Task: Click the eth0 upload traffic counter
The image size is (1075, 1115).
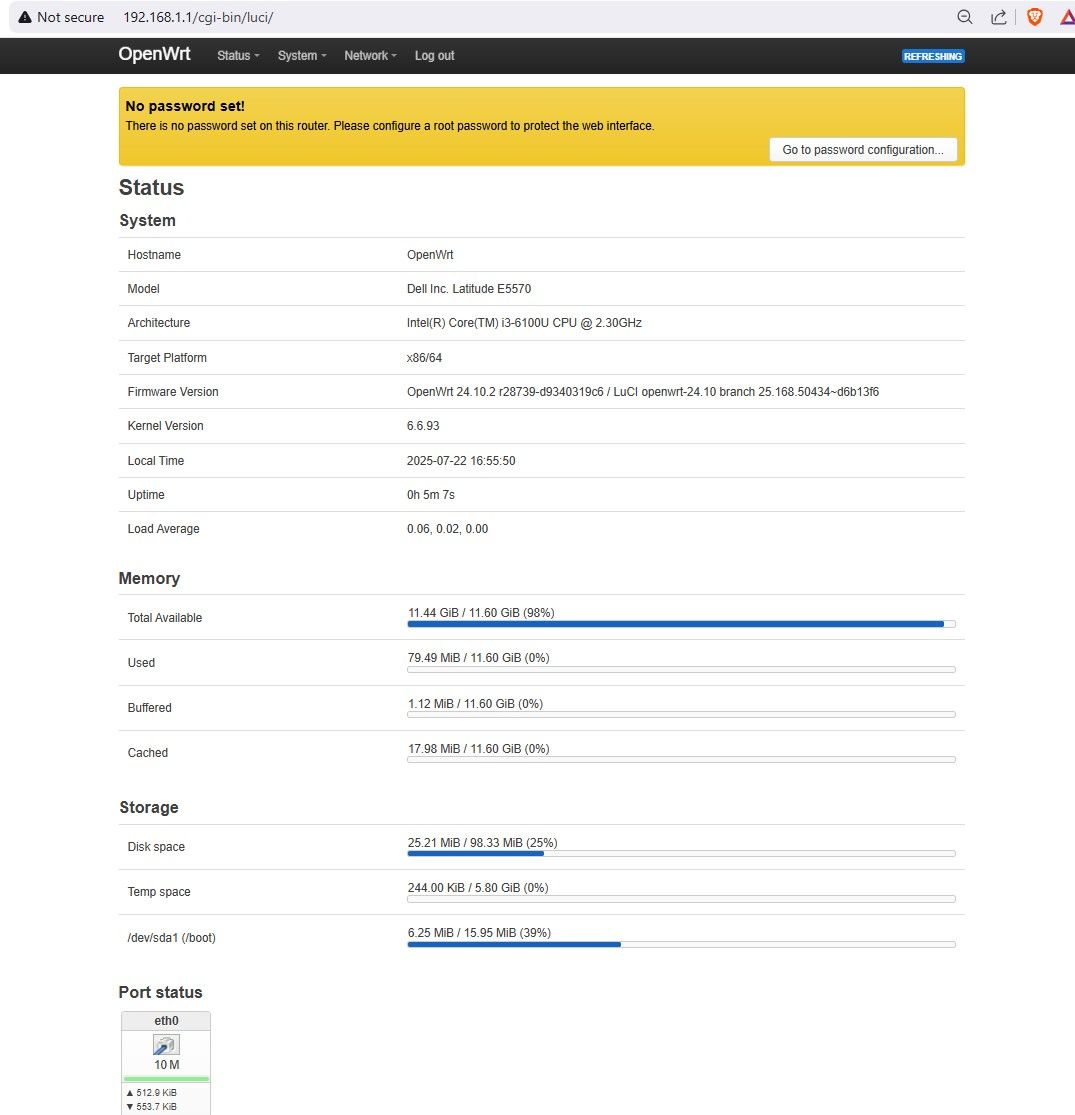Action: 151,1092
